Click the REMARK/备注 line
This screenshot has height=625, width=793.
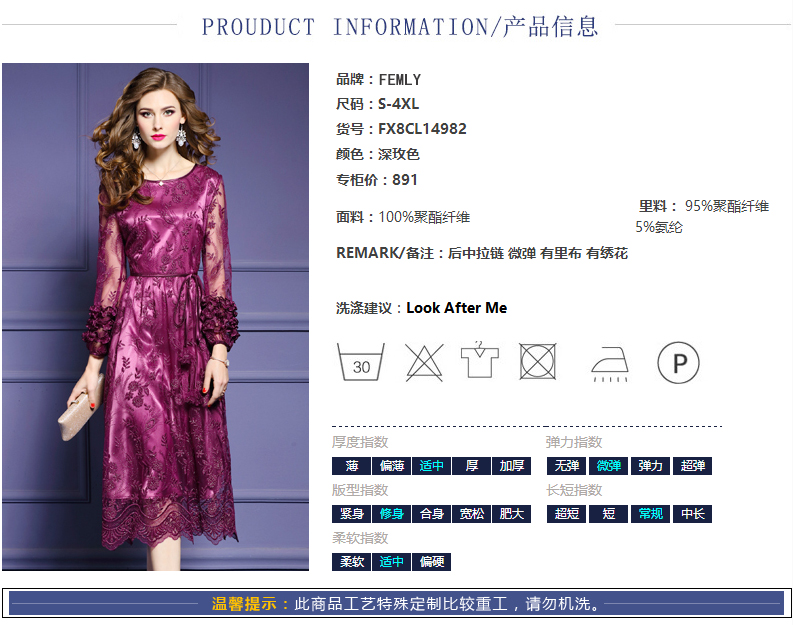coord(482,253)
